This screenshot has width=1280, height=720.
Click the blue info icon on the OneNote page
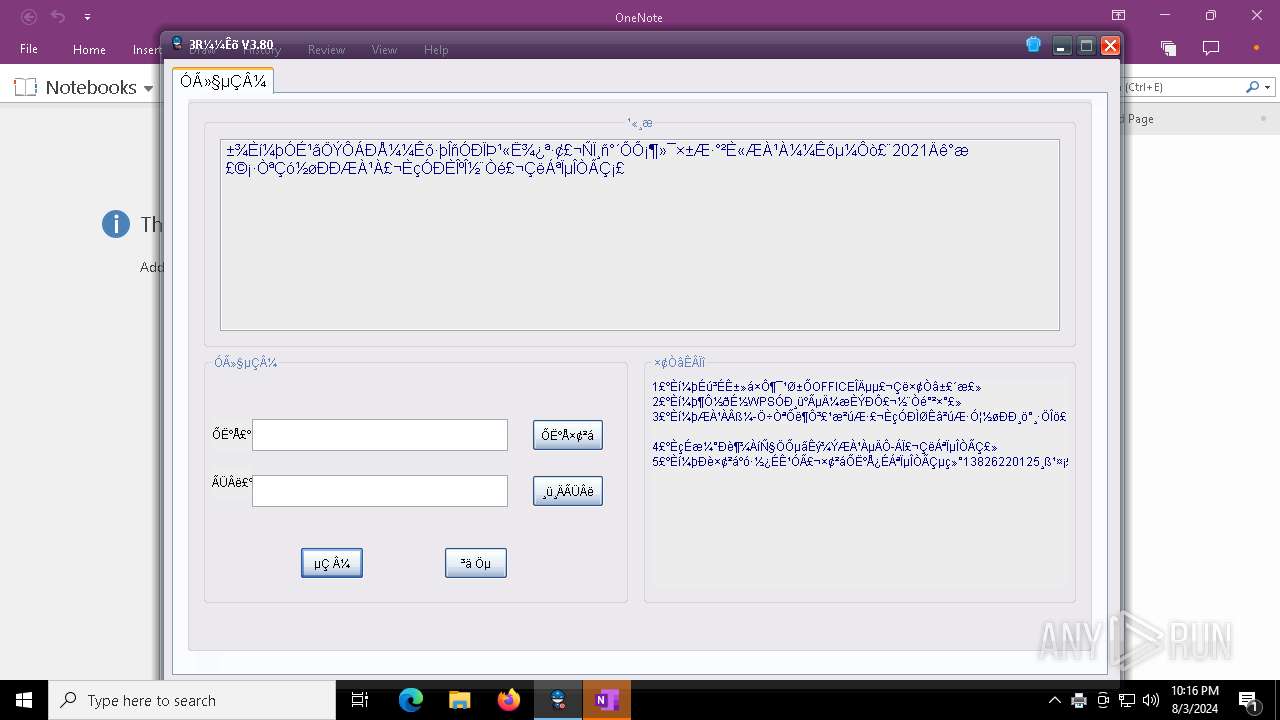[116, 224]
